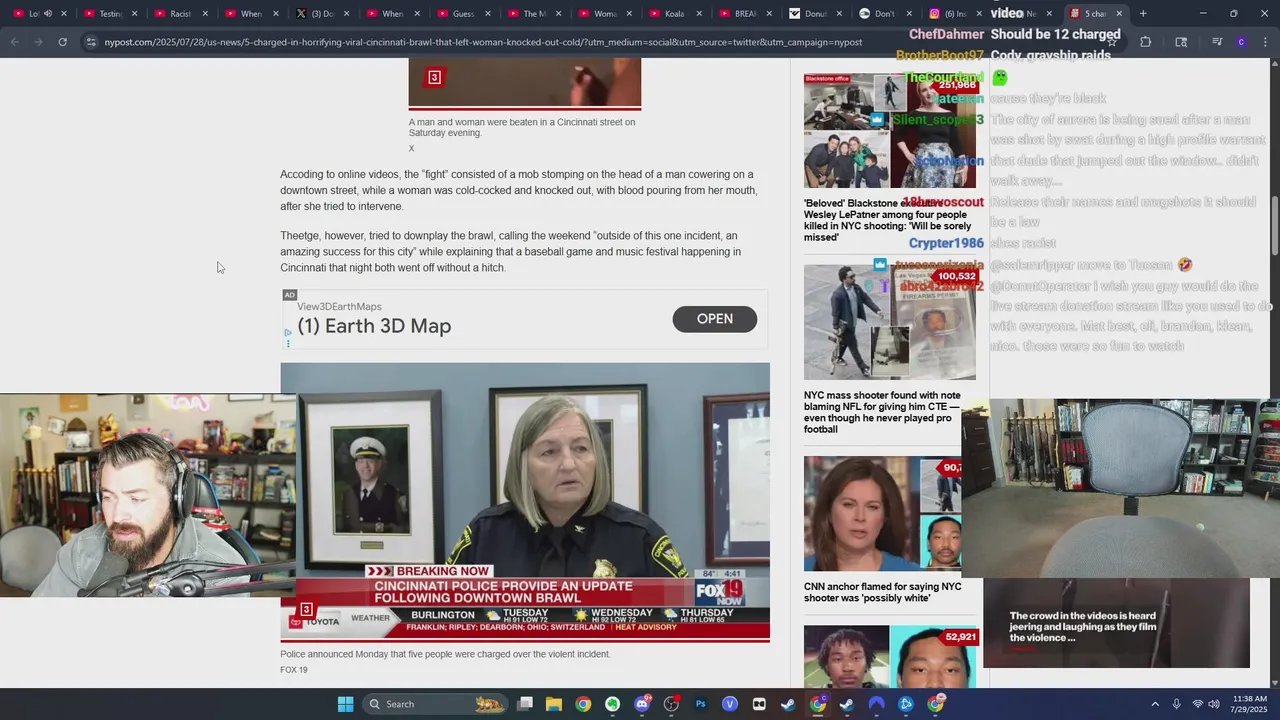Screen dimensions: 1280x720
Task: Click the '(1) Earth 3D Map' ad title
Action: tap(374, 326)
